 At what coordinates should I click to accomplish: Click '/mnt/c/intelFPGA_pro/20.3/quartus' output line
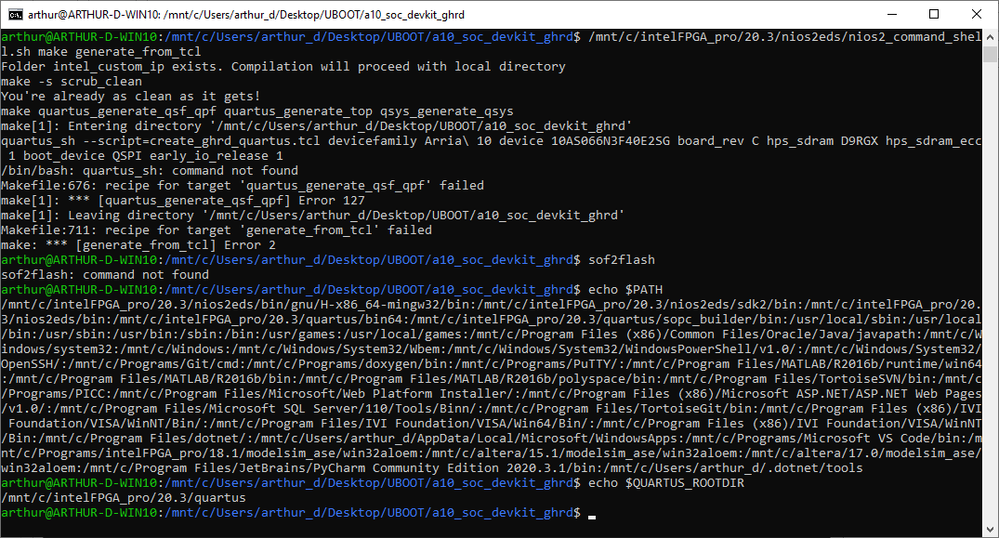123,498
